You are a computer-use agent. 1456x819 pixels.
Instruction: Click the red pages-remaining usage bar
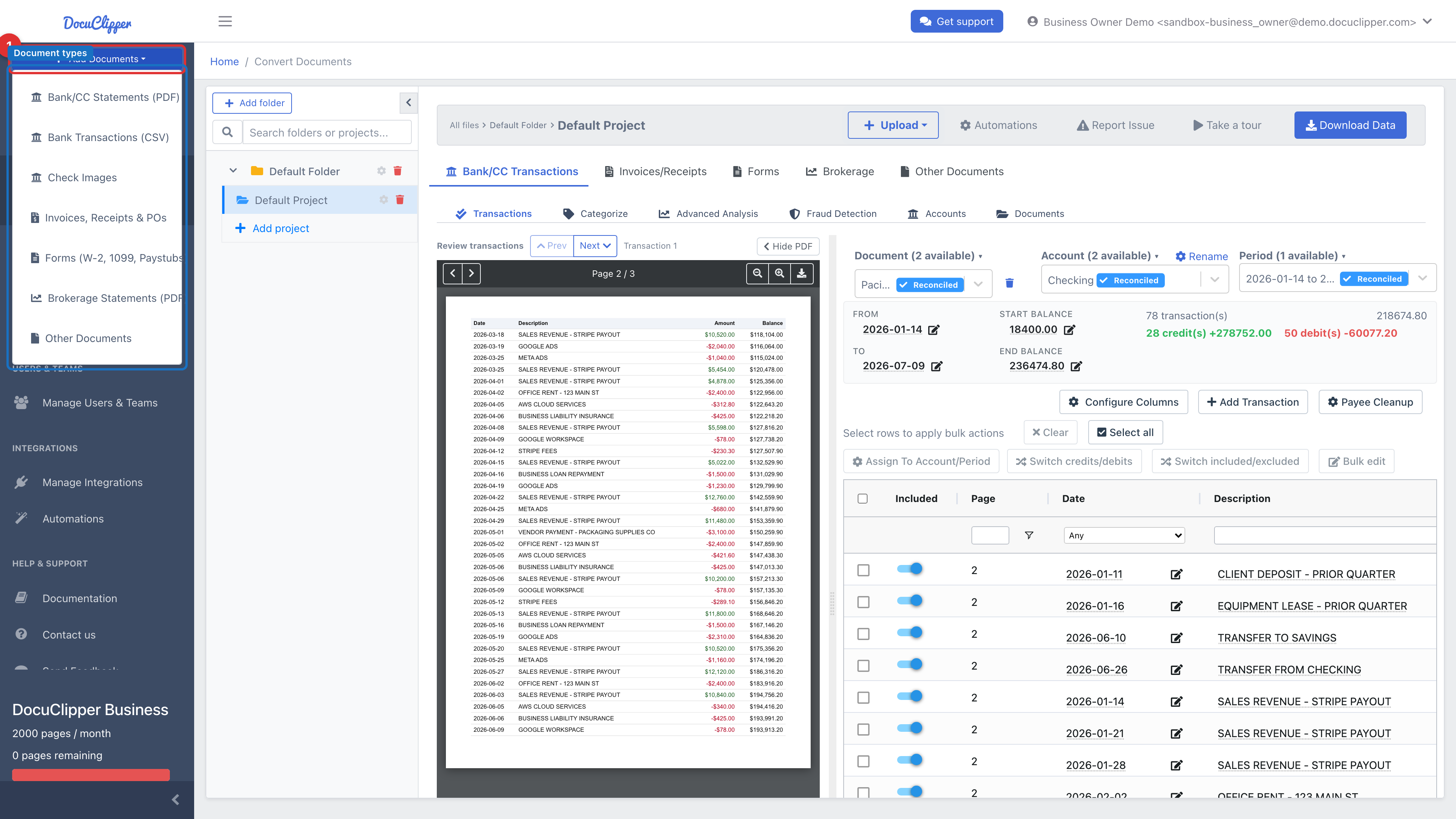click(91, 774)
